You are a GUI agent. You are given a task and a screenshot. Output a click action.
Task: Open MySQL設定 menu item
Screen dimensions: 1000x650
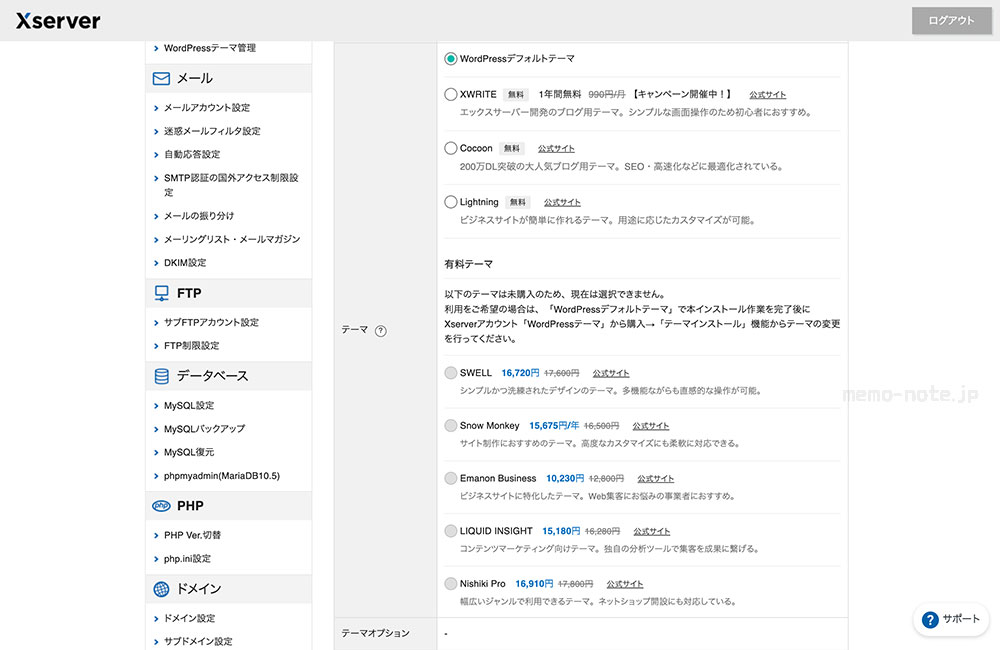click(189, 406)
